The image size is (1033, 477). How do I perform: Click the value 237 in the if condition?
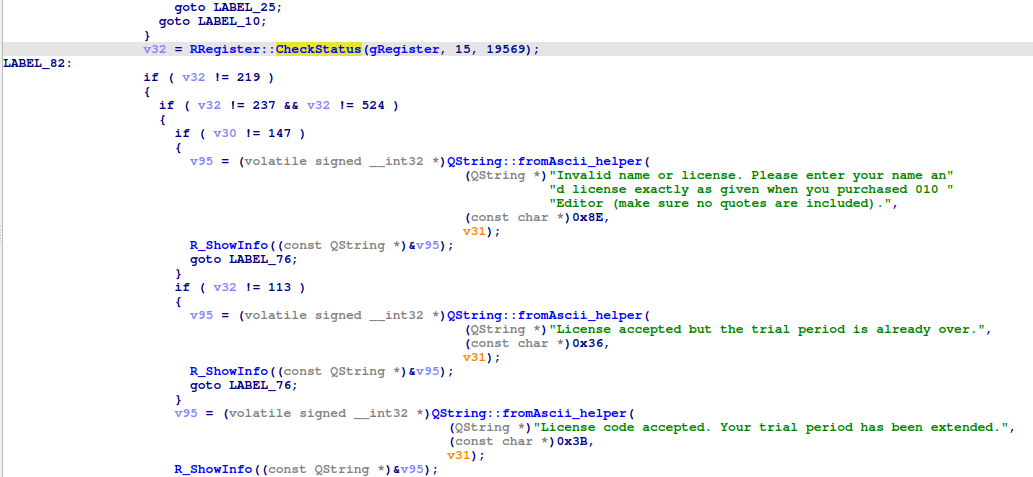tap(267, 105)
